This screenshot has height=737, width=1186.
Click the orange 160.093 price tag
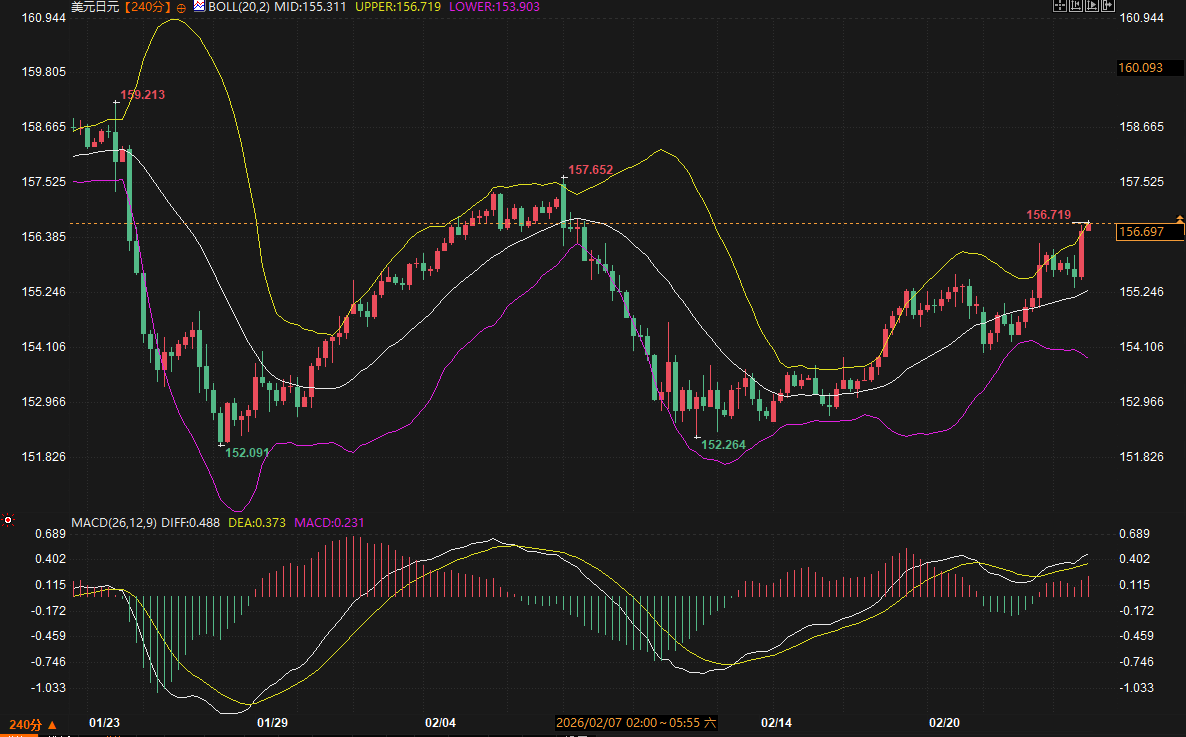(1141, 68)
